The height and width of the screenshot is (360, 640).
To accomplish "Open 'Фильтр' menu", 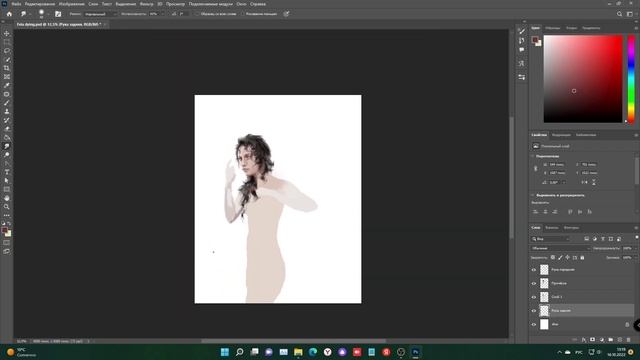I will click(x=146, y=4).
